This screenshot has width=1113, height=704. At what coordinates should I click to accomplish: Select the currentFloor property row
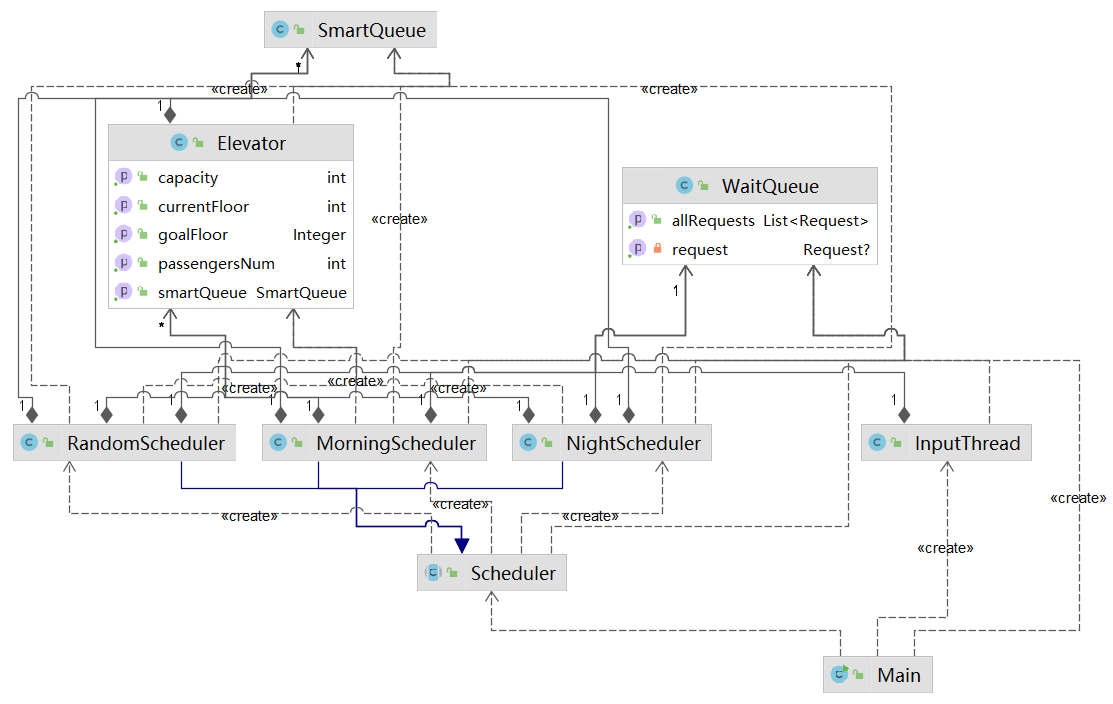(231, 206)
